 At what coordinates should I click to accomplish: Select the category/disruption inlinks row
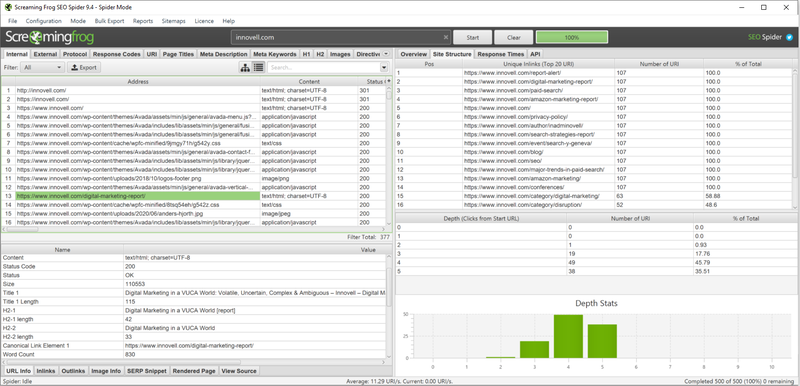coord(594,204)
